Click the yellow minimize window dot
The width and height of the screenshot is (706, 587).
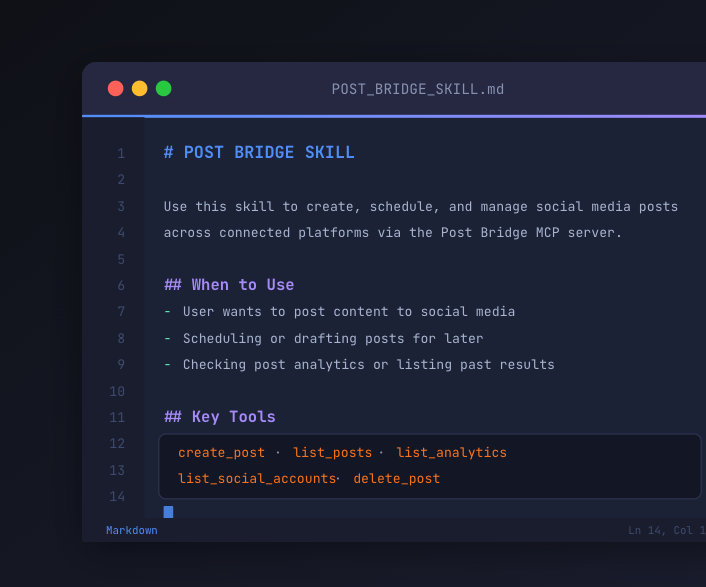pyautogui.click(x=140, y=88)
